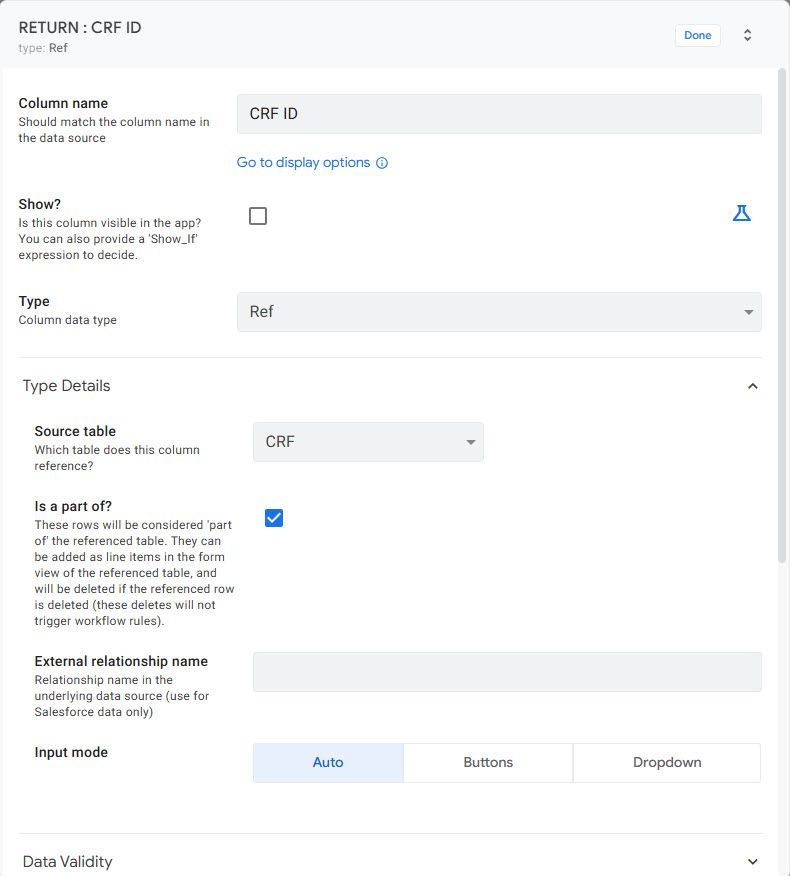Click the up-down column navigation arrows
790x876 pixels.
pyautogui.click(x=747, y=35)
